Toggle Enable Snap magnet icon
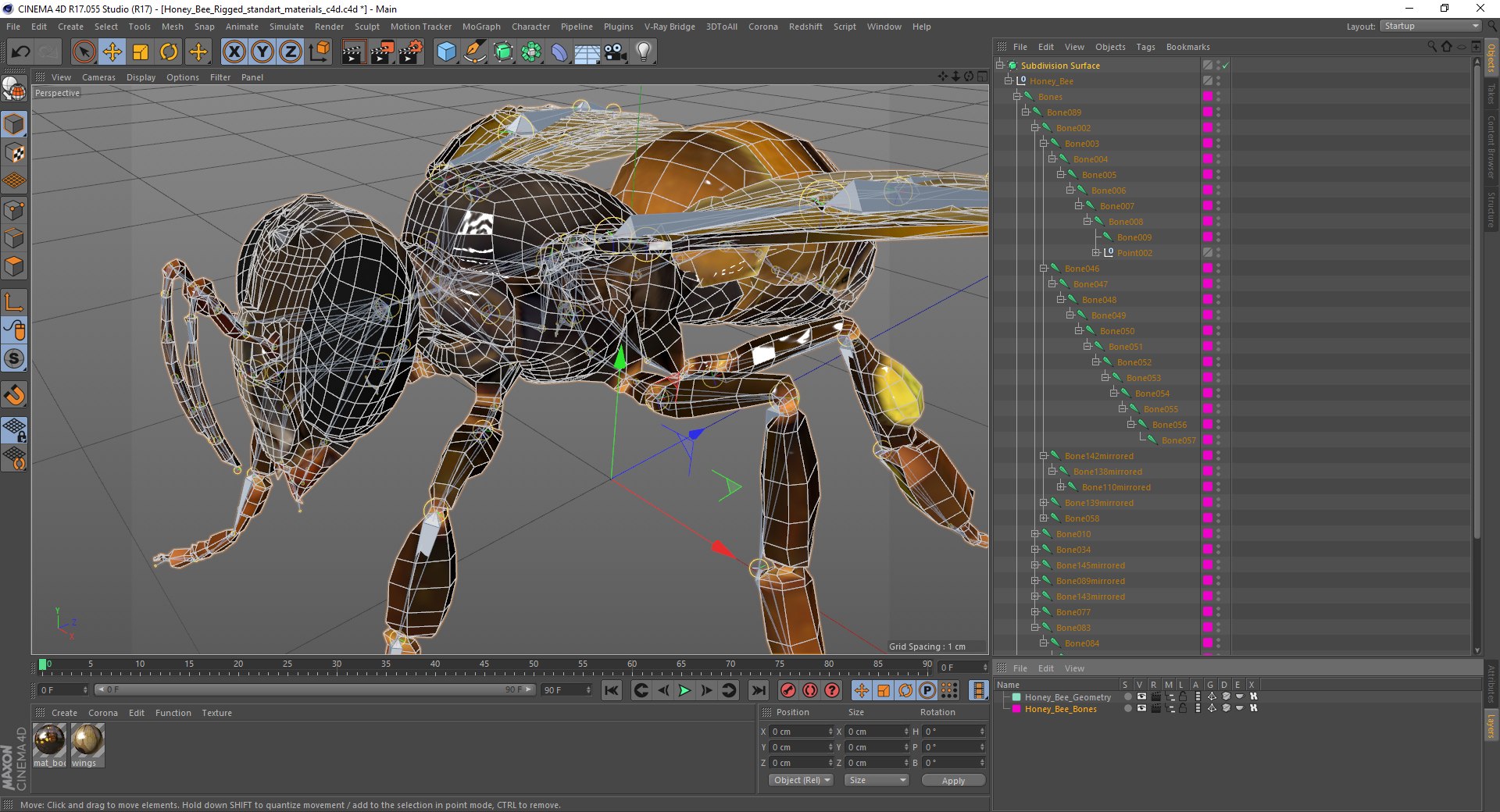Screen dimensions: 1500x812 [14, 395]
